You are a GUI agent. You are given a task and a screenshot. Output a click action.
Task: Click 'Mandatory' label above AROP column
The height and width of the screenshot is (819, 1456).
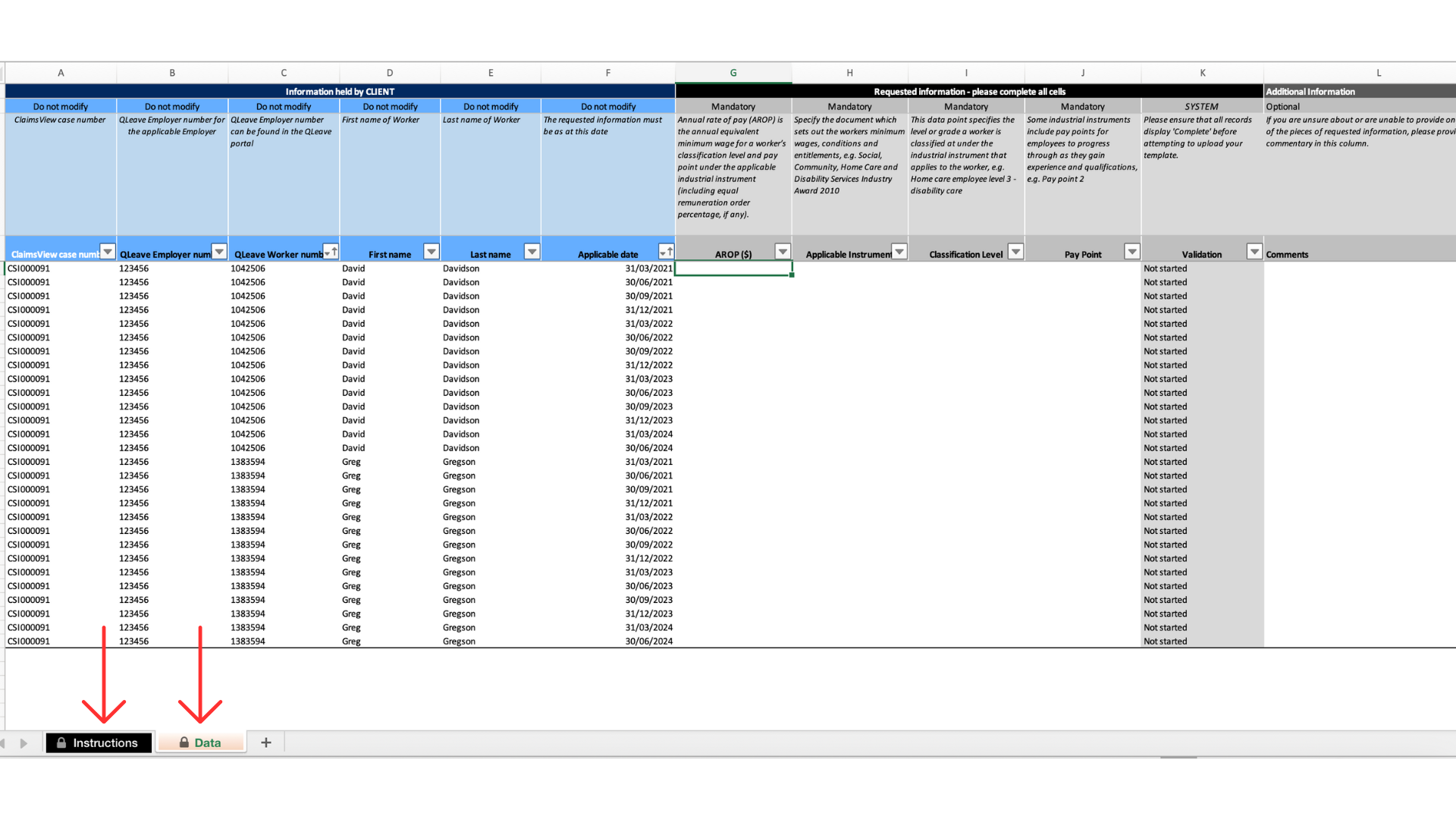(x=733, y=107)
